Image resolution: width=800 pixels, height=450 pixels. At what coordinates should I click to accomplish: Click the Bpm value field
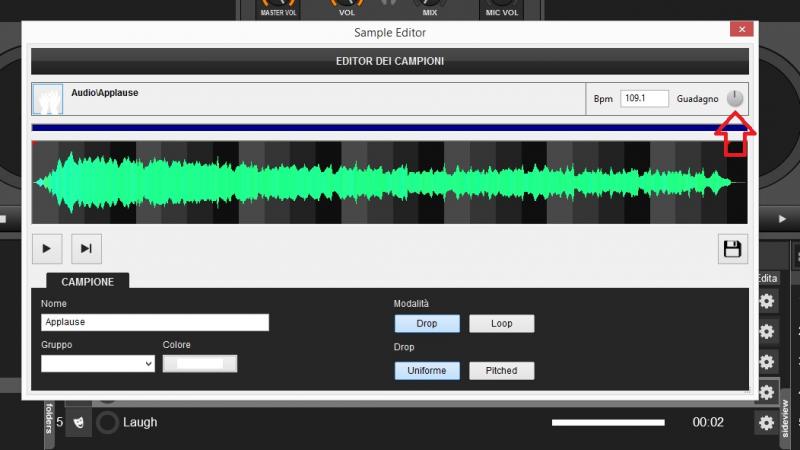click(x=644, y=99)
